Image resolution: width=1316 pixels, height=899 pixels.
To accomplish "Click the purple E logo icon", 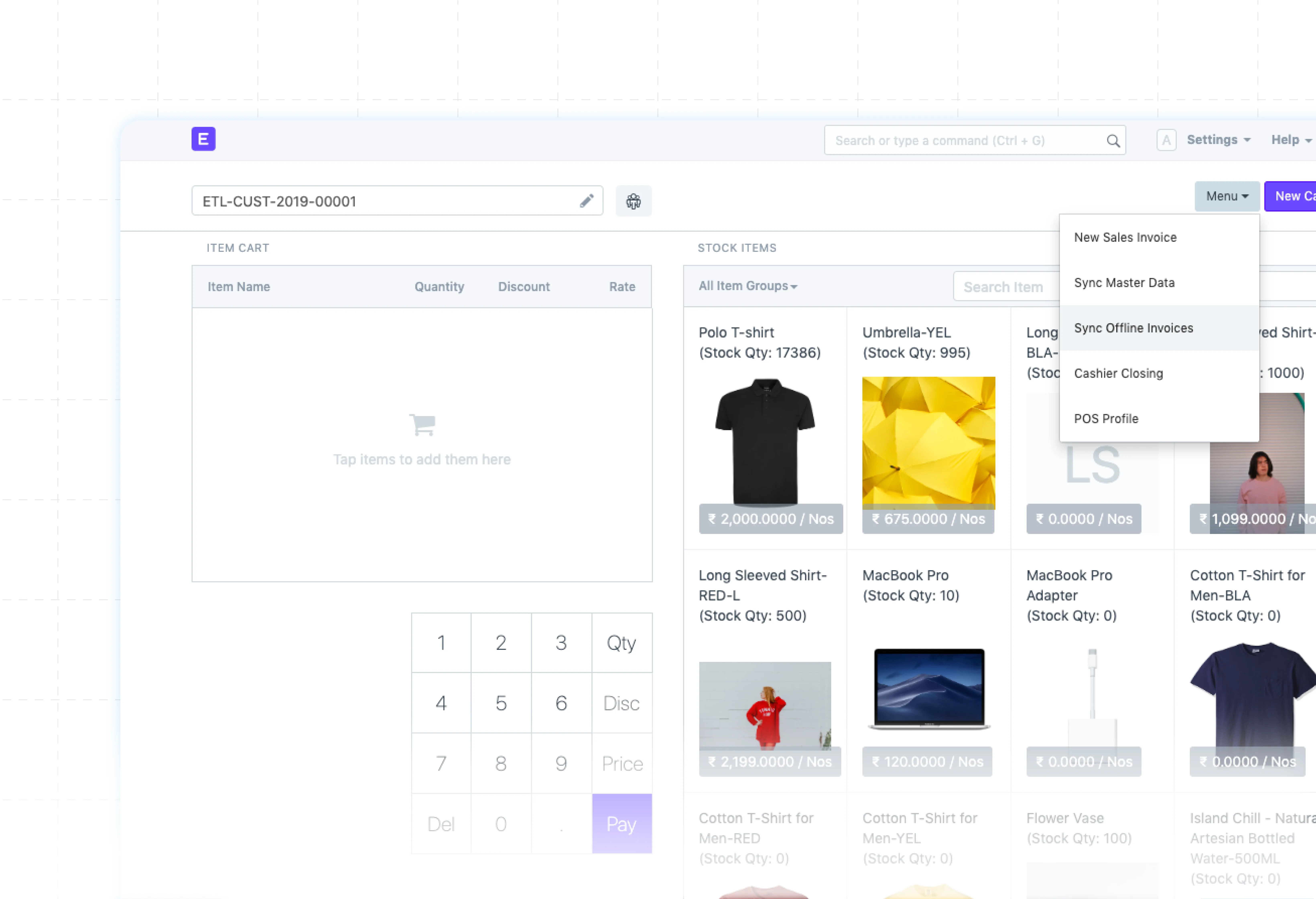I will 203,139.
